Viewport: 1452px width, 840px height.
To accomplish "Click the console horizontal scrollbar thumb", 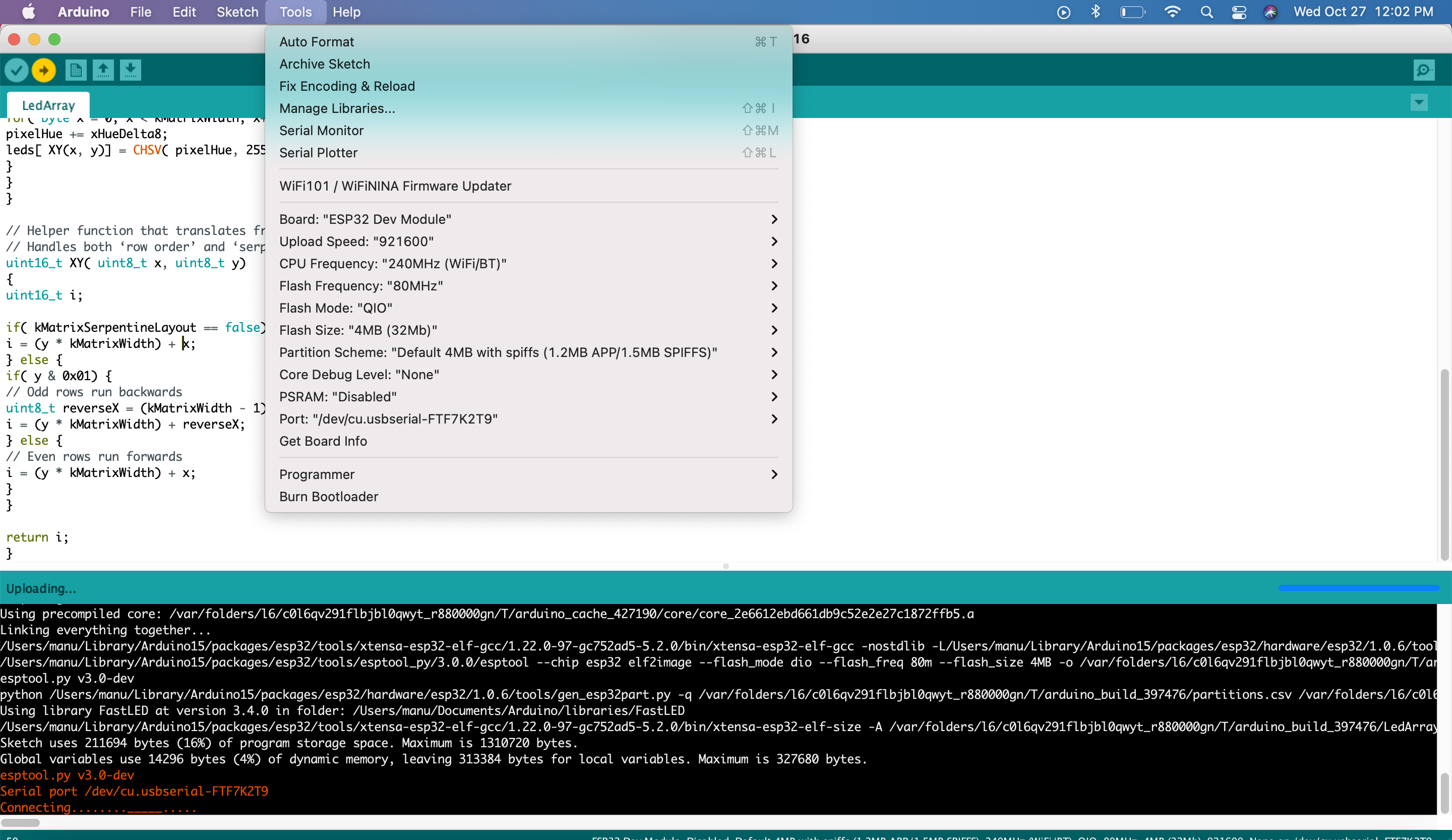I will [x=20, y=823].
